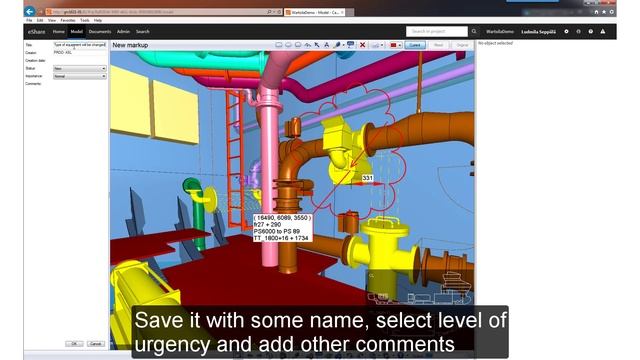The width and height of the screenshot is (640, 360).
Task: Open the Importance dropdown showing Normal
Action: pyautogui.click(x=80, y=76)
